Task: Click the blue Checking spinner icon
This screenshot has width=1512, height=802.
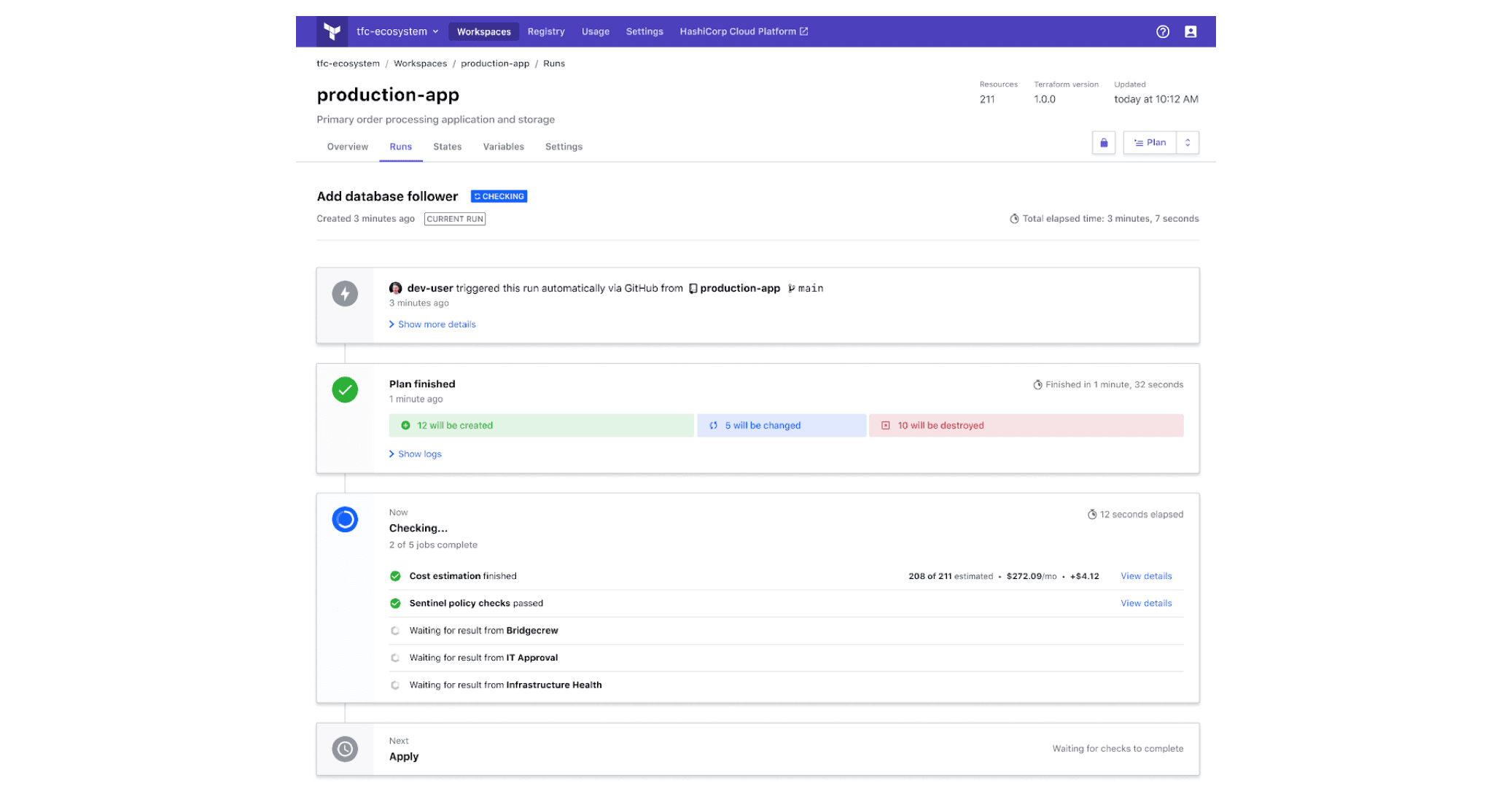Action: coord(345,519)
